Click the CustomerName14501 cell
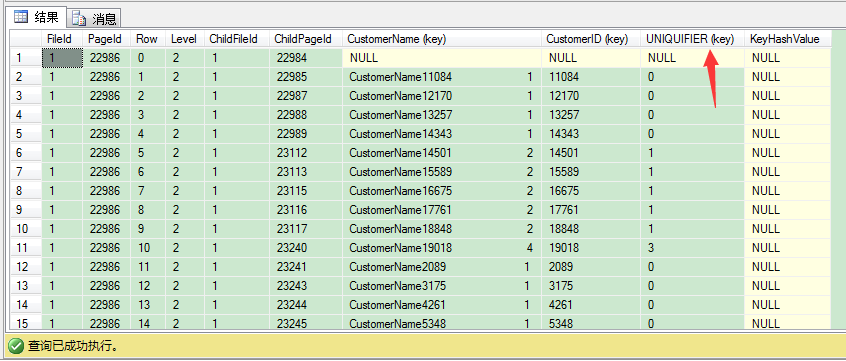The height and width of the screenshot is (361, 846). pos(442,153)
